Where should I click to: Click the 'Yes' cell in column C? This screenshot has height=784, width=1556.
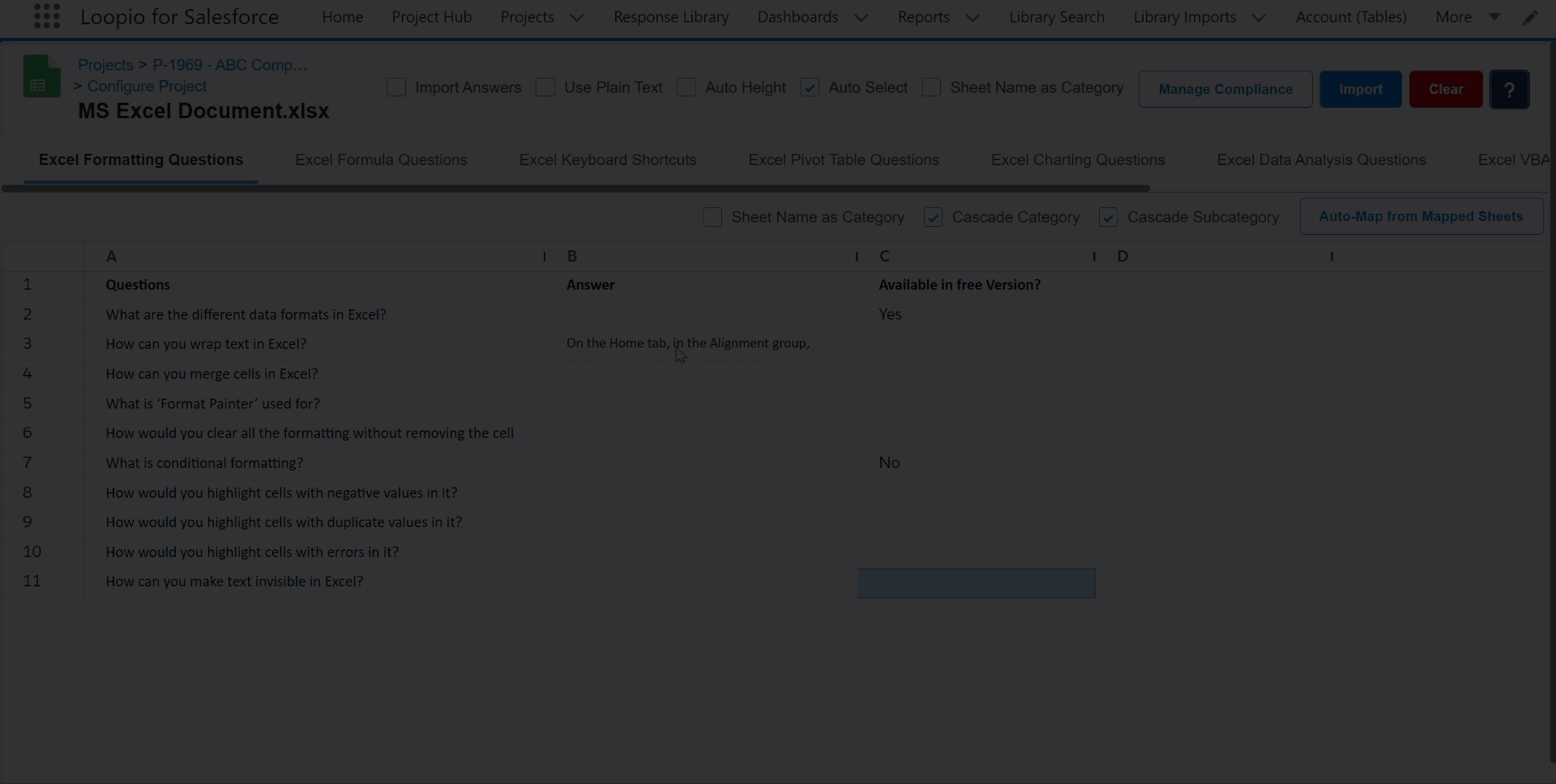tap(977, 314)
